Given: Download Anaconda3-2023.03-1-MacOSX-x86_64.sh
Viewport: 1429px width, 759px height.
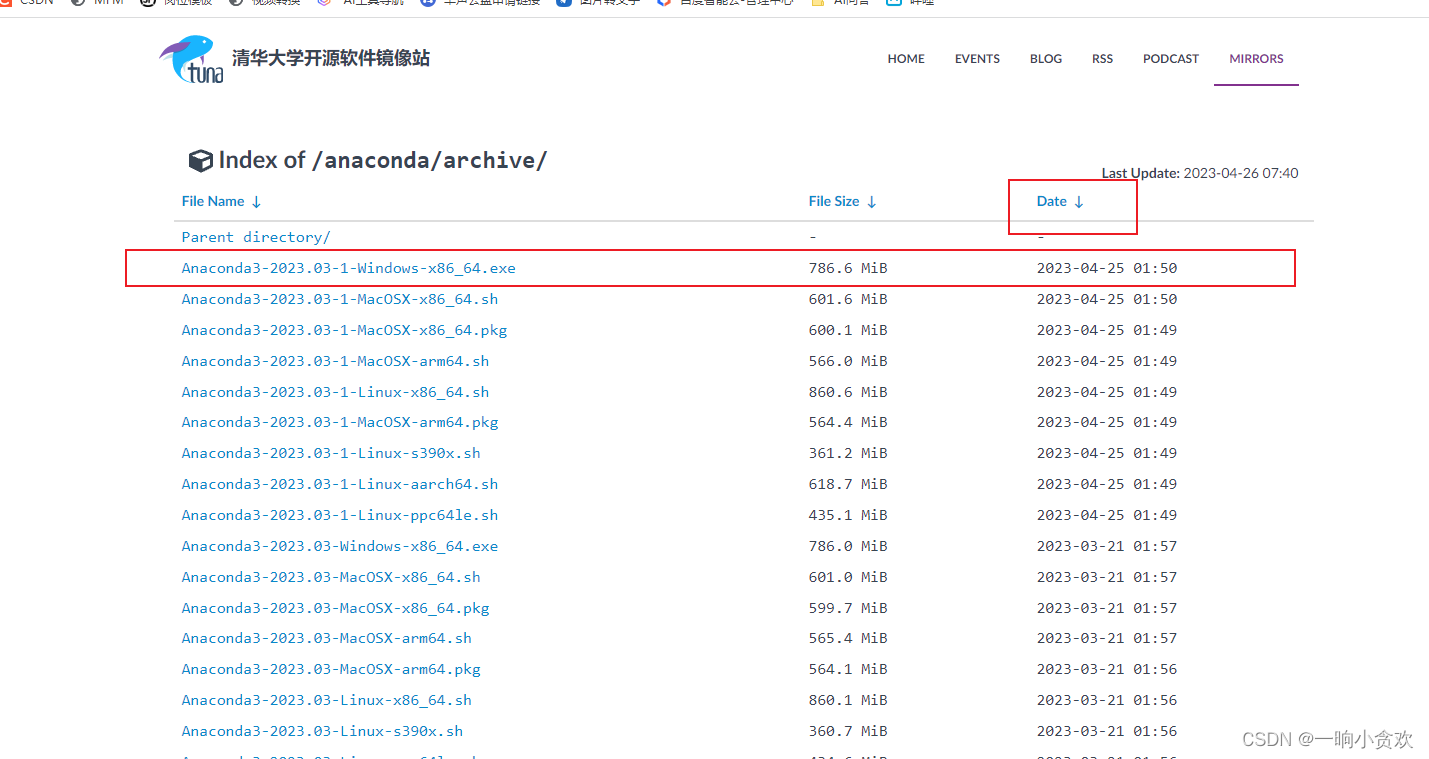Looking at the screenshot, I should (x=339, y=299).
